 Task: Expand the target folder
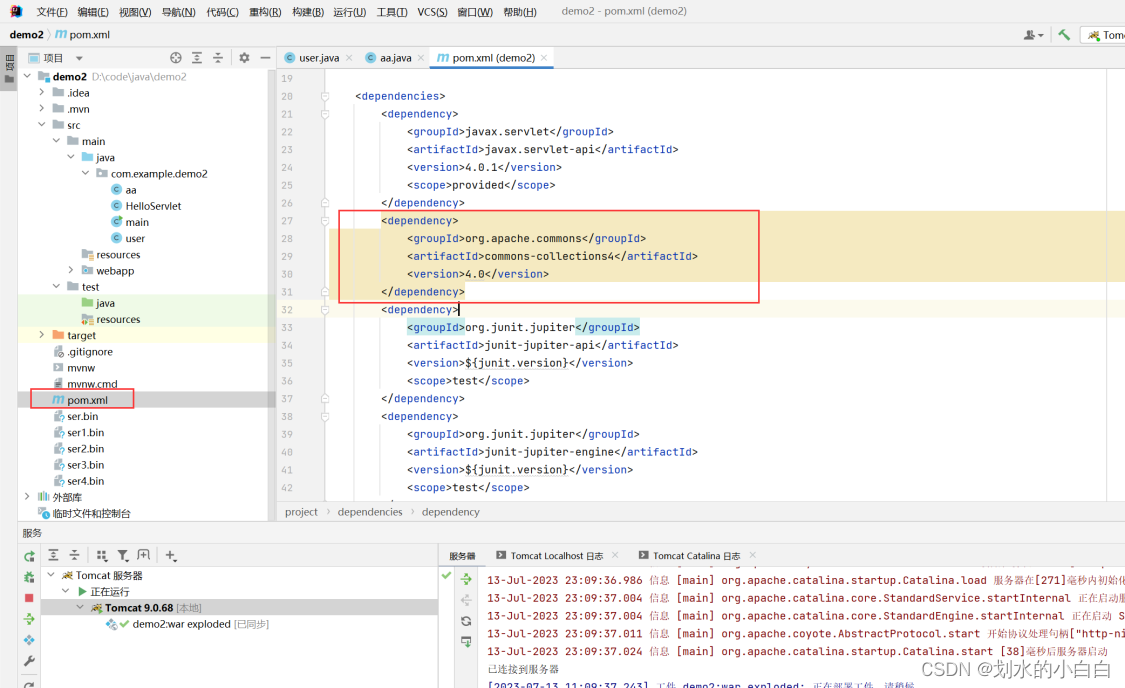click(42, 334)
